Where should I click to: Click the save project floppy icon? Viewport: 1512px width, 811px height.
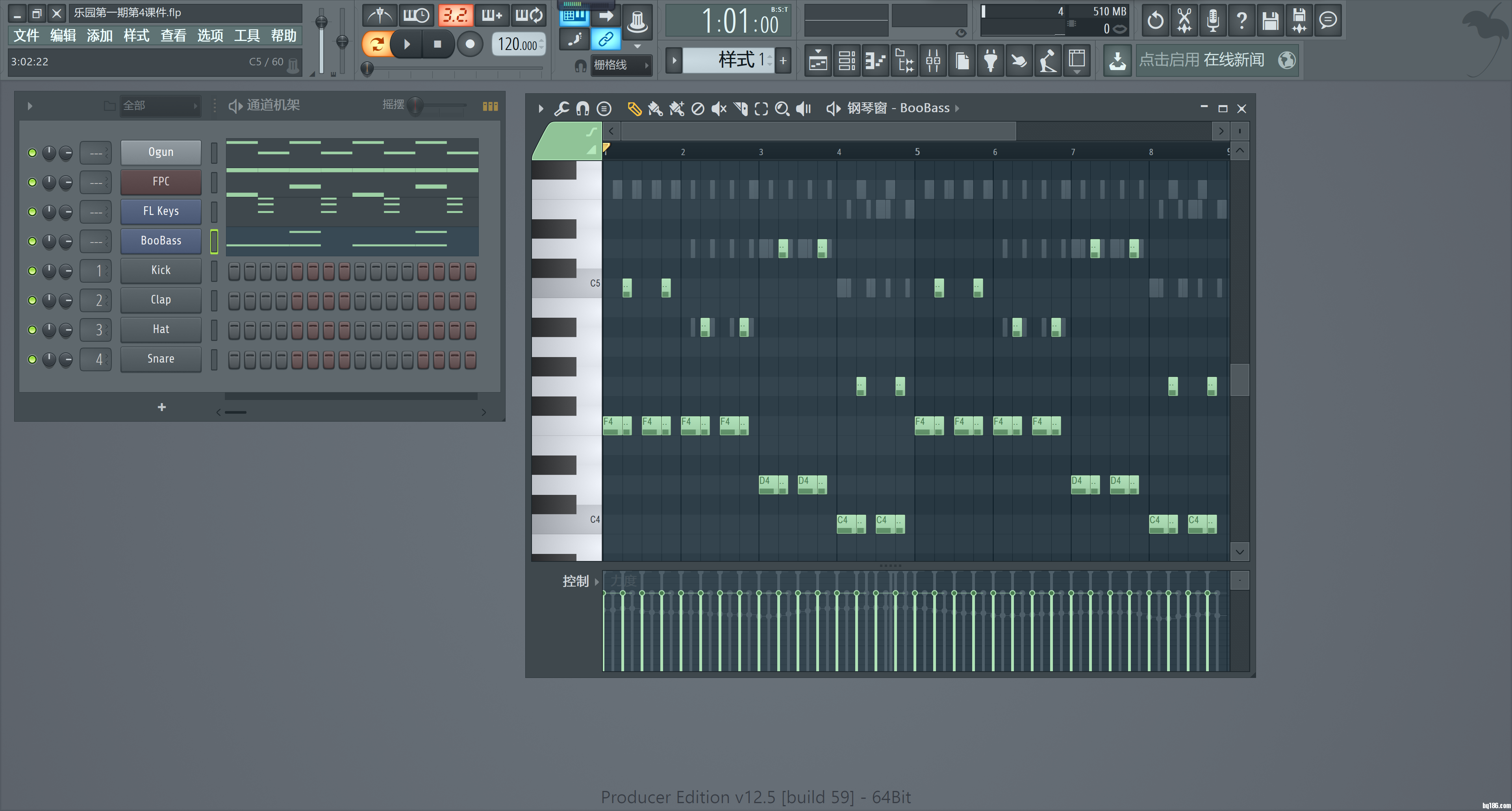click(1271, 20)
